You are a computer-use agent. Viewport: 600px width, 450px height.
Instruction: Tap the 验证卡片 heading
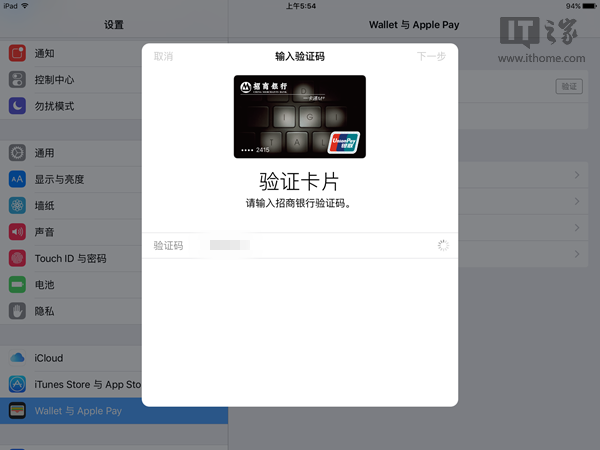pyautogui.click(x=299, y=181)
